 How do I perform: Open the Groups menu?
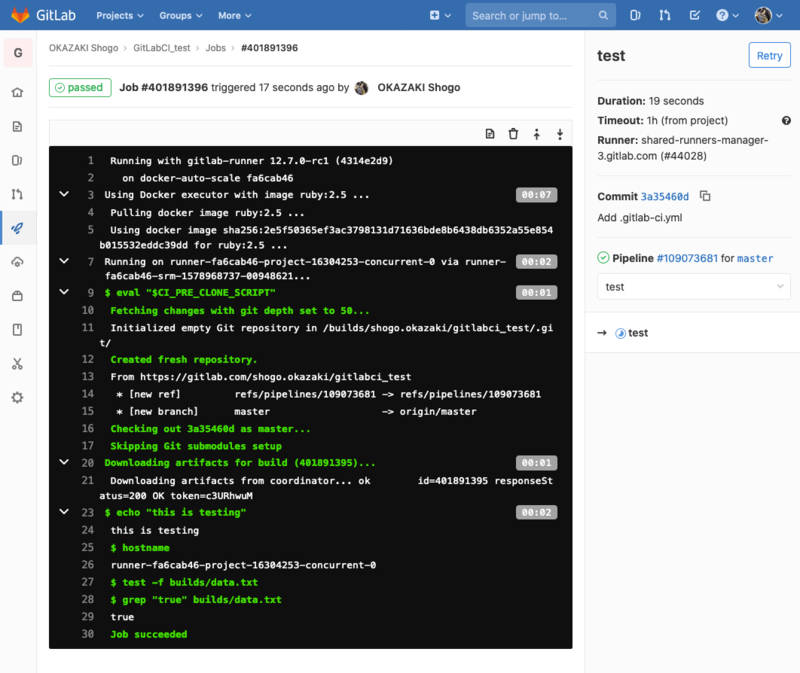pyautogui.click(x=181, y=16)
